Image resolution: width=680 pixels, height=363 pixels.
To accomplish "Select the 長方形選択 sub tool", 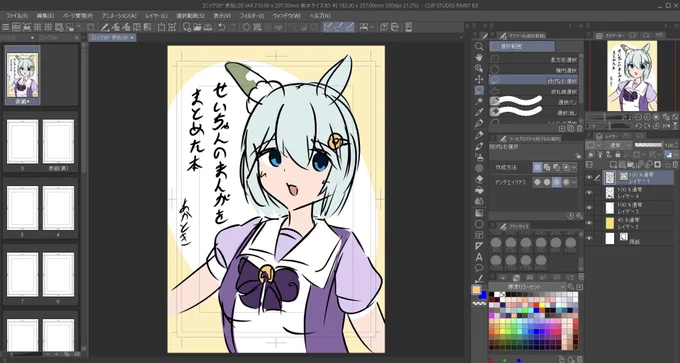I will click(533, 59).
